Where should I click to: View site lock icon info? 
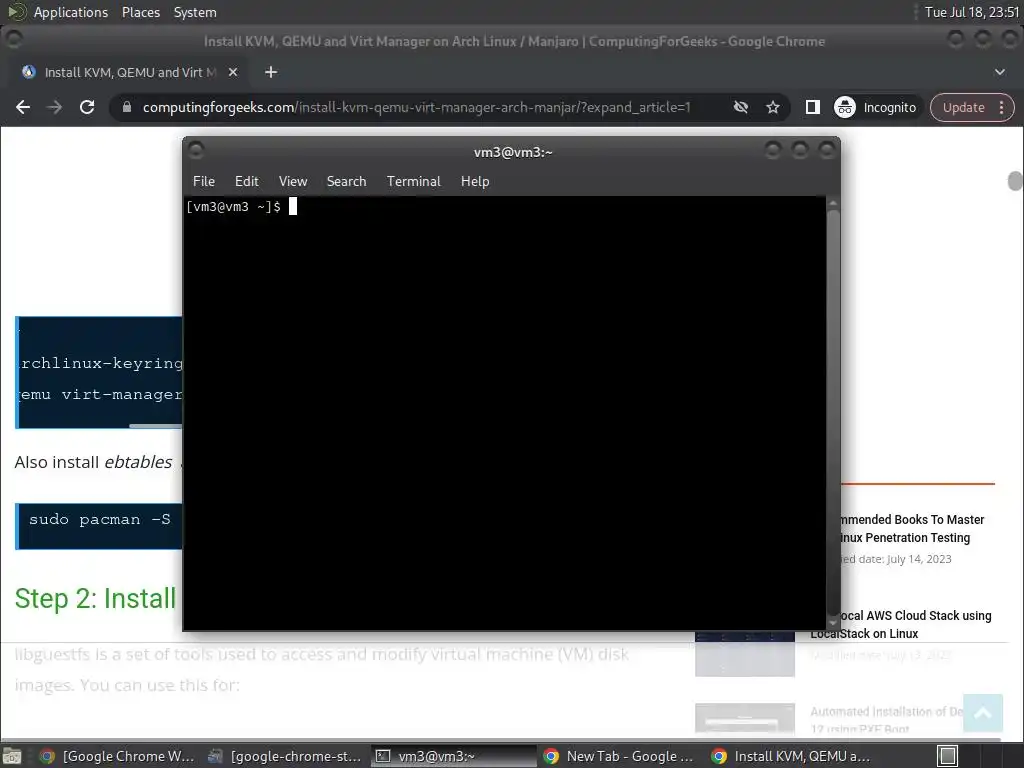(127, 107)
